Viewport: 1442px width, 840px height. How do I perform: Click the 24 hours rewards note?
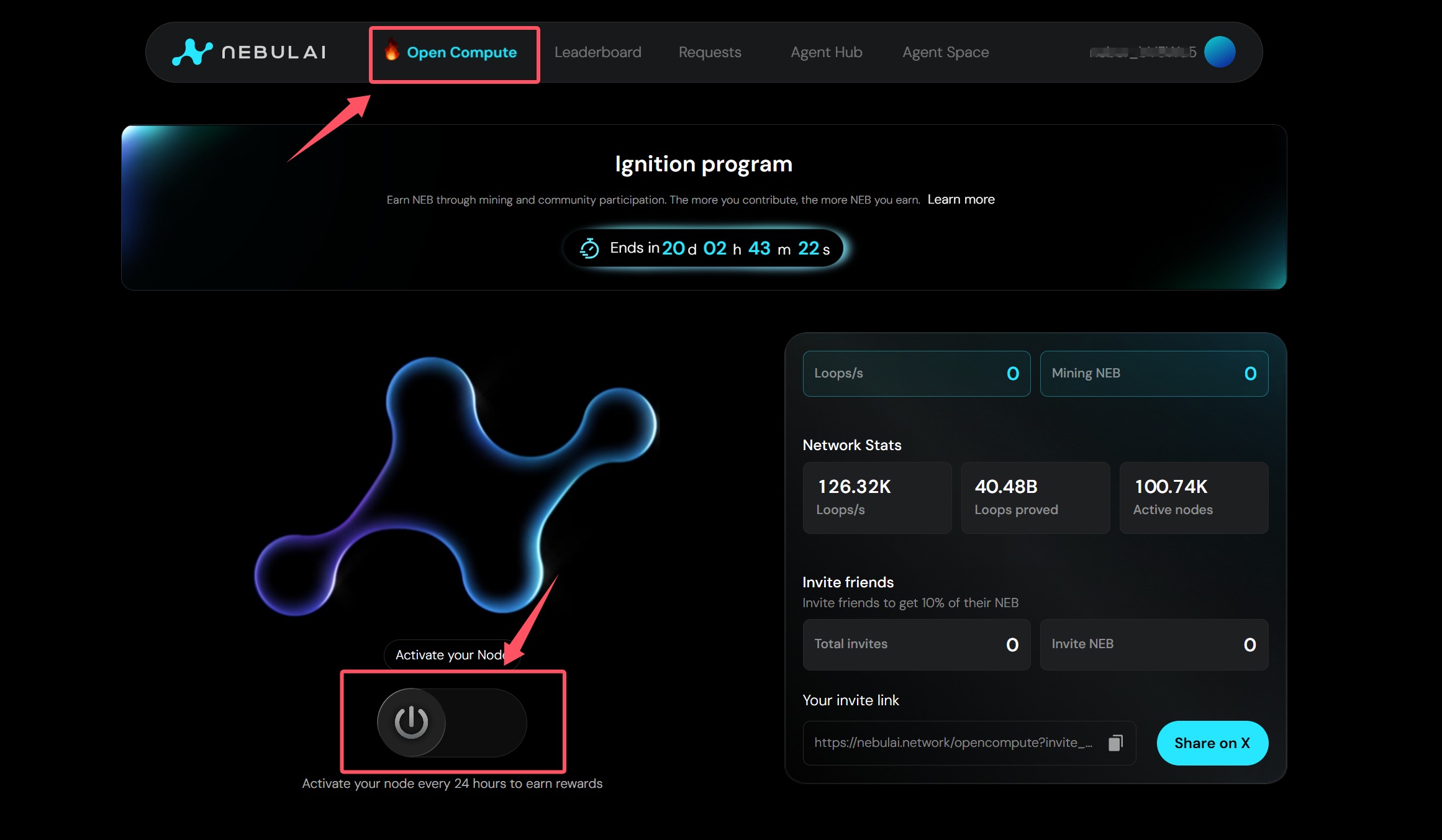pyautogui.click(x=452, y=784)
